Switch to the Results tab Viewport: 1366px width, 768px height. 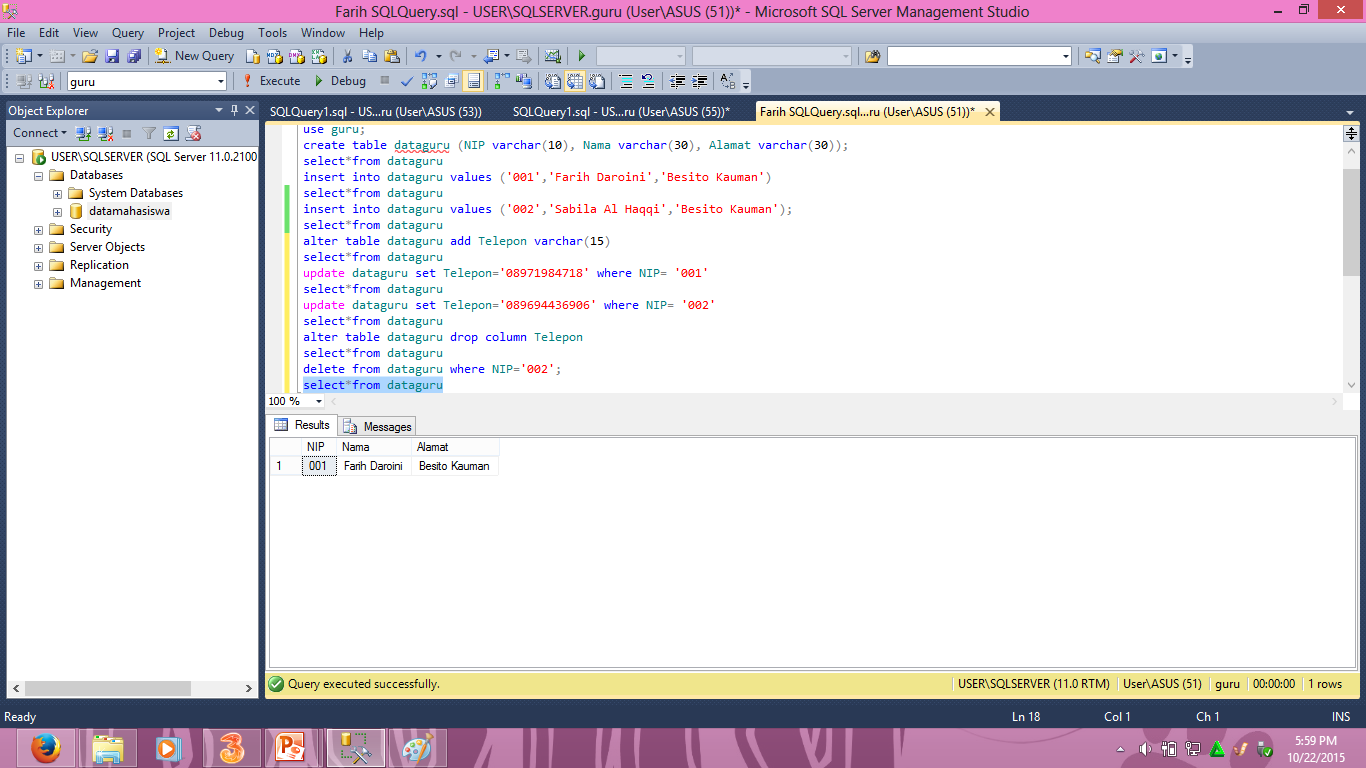(302, 425)
